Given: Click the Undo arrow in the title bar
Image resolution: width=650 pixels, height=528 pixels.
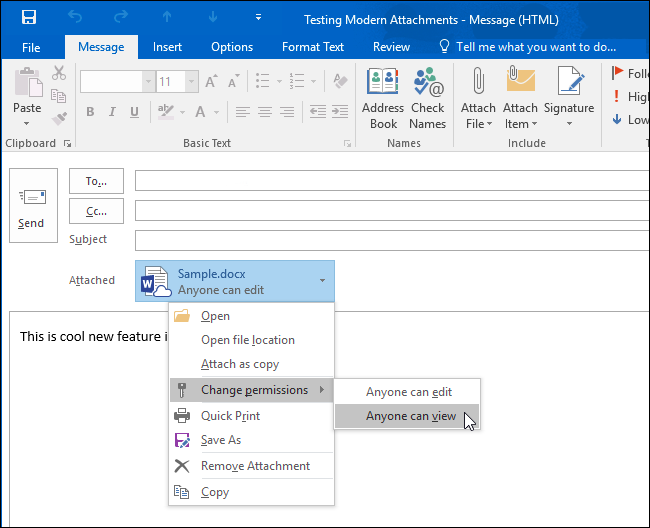Looking at the screenshot, I should click(x=75, y=17).
